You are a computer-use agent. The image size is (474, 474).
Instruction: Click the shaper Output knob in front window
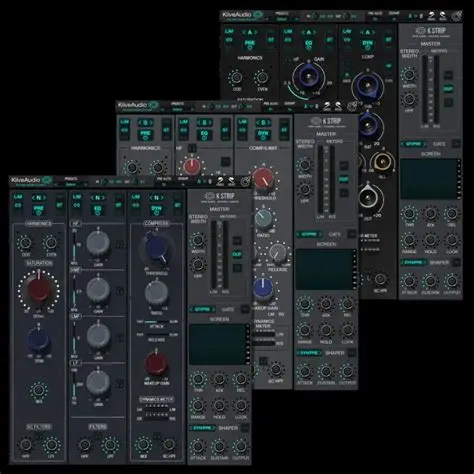pos(240,446)
